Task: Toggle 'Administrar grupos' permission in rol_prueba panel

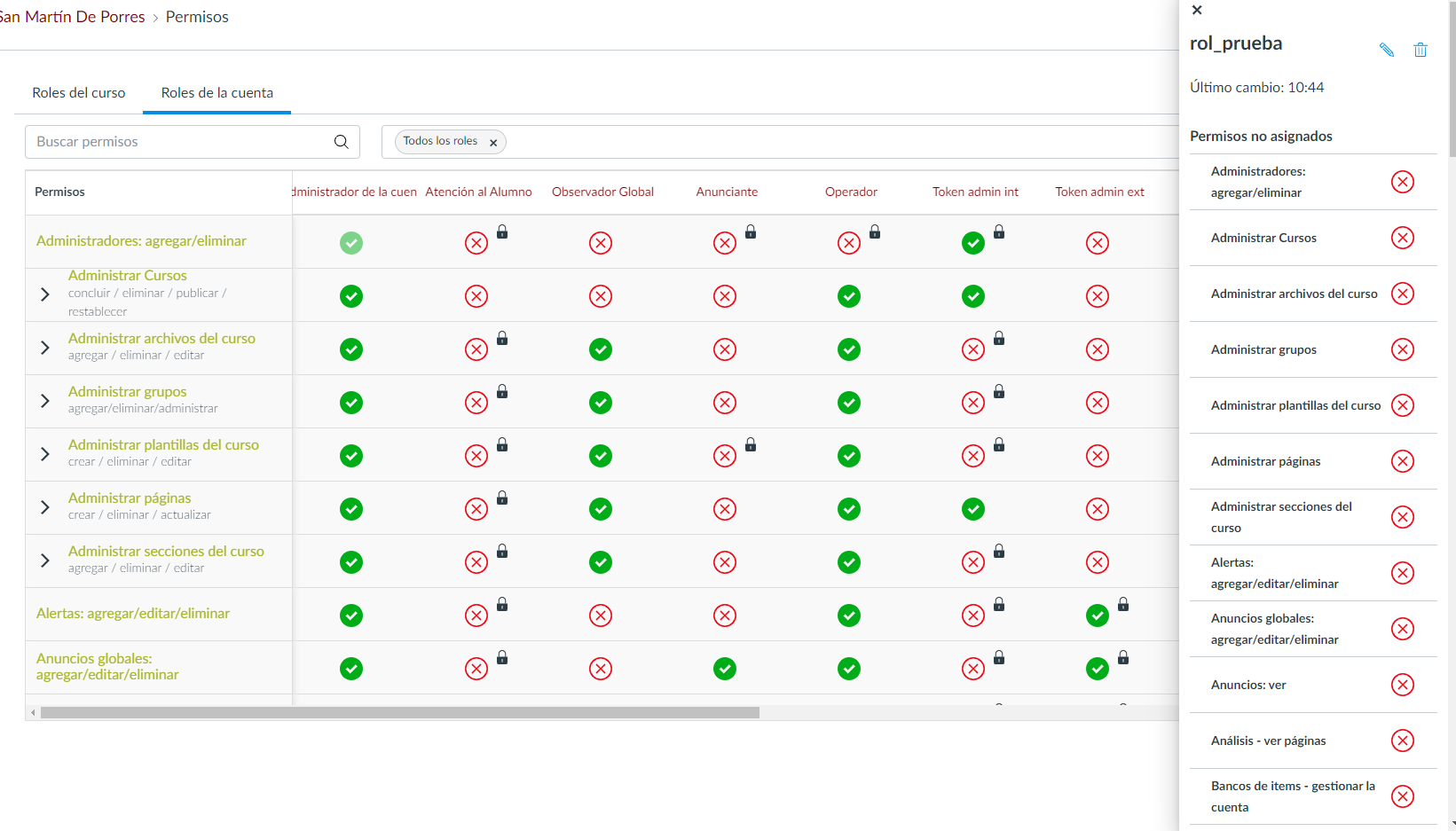Action: click(1403, 349)
